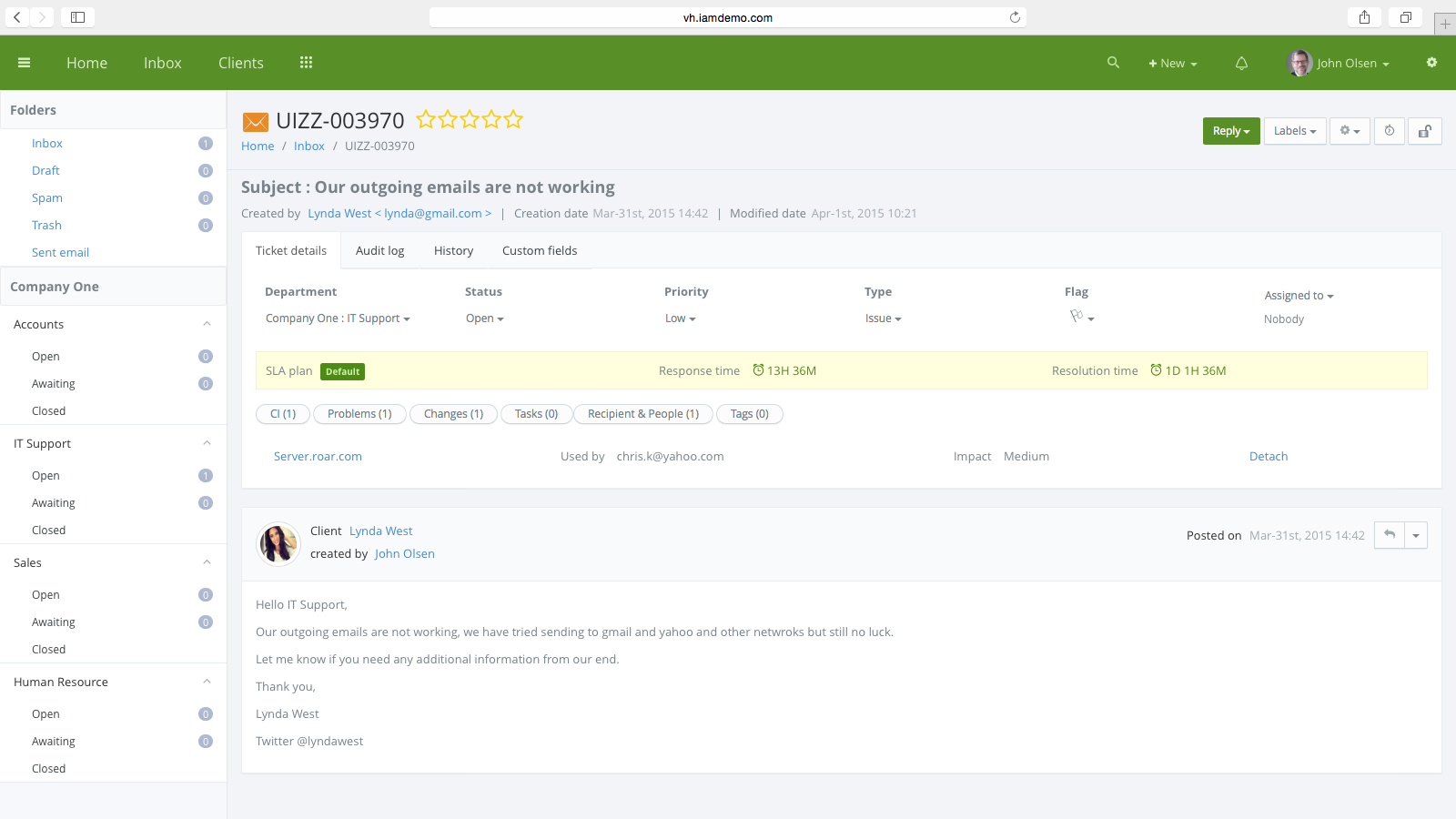Click the envelope icon beside ticket ID
This screenshot has width=1456, height=819.
pos(256,122)
